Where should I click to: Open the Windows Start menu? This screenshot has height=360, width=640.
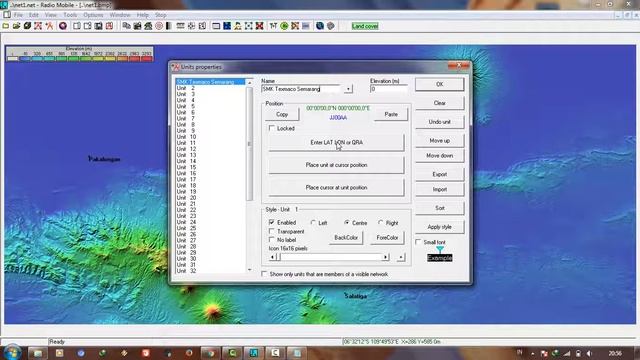pos(12,353)
